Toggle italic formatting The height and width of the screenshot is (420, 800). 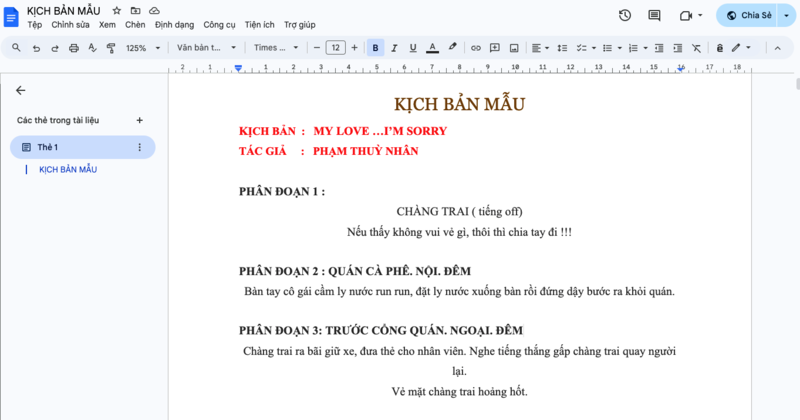pyautogui.click(x=394, y=48)
